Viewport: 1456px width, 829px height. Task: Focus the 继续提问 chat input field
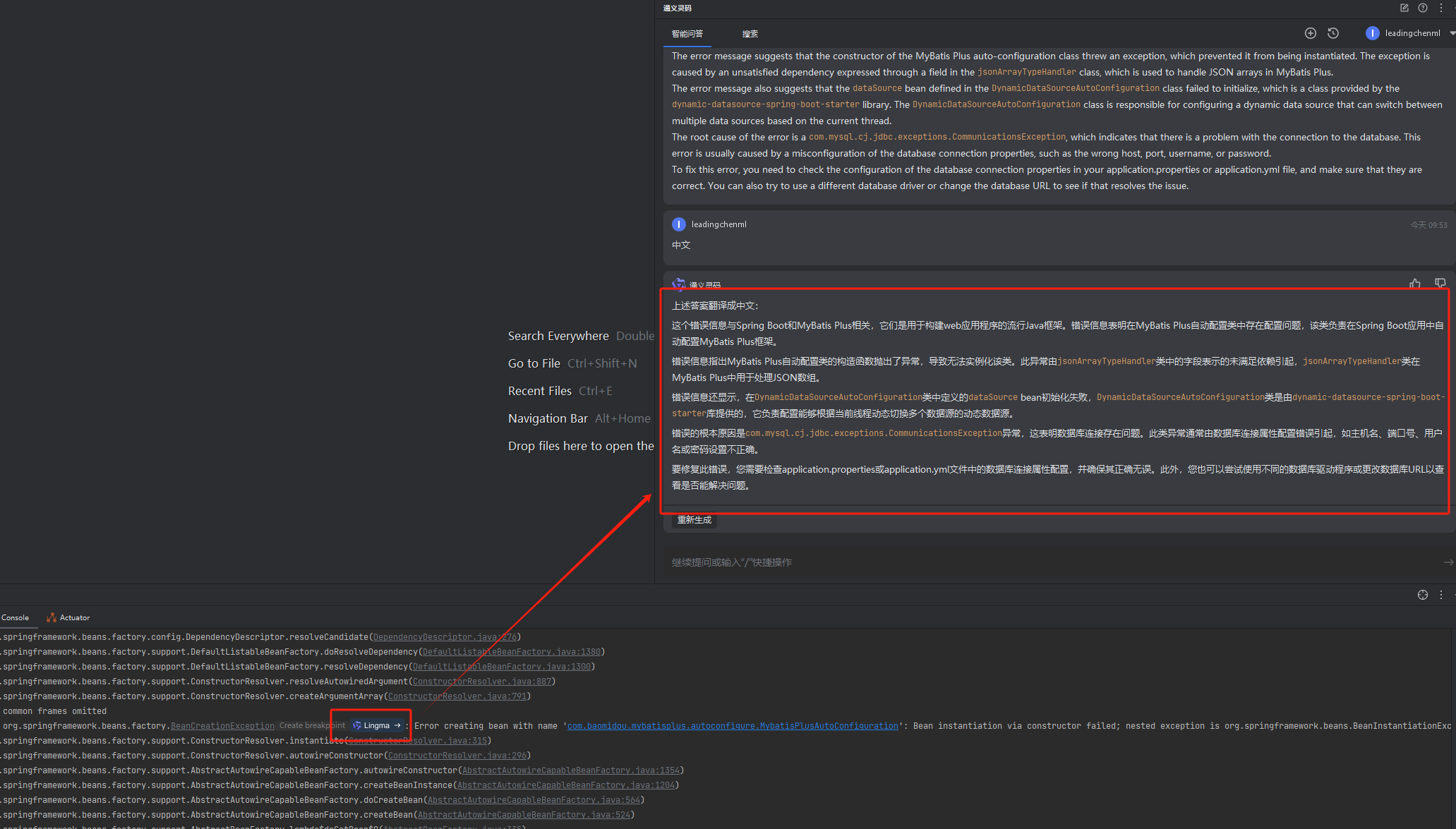pyautogui.click(x=1052, y=562)
